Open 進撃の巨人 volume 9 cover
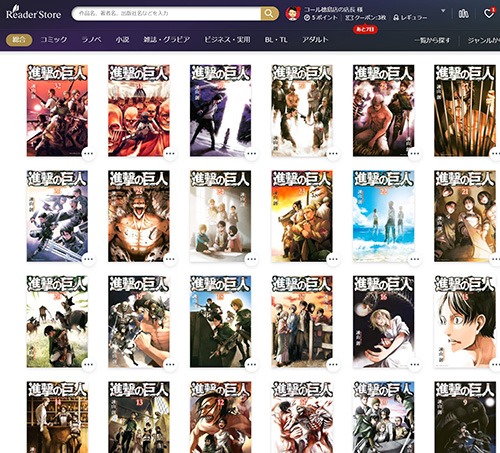 465,417
